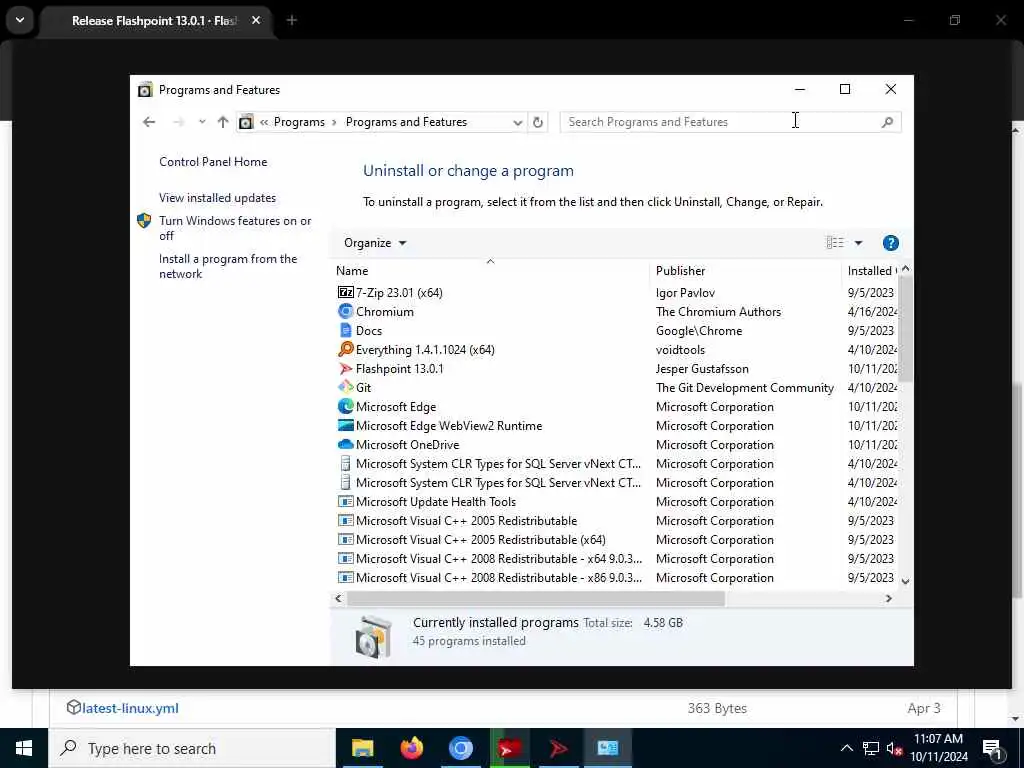Open the notification center icon

point(992,749)
